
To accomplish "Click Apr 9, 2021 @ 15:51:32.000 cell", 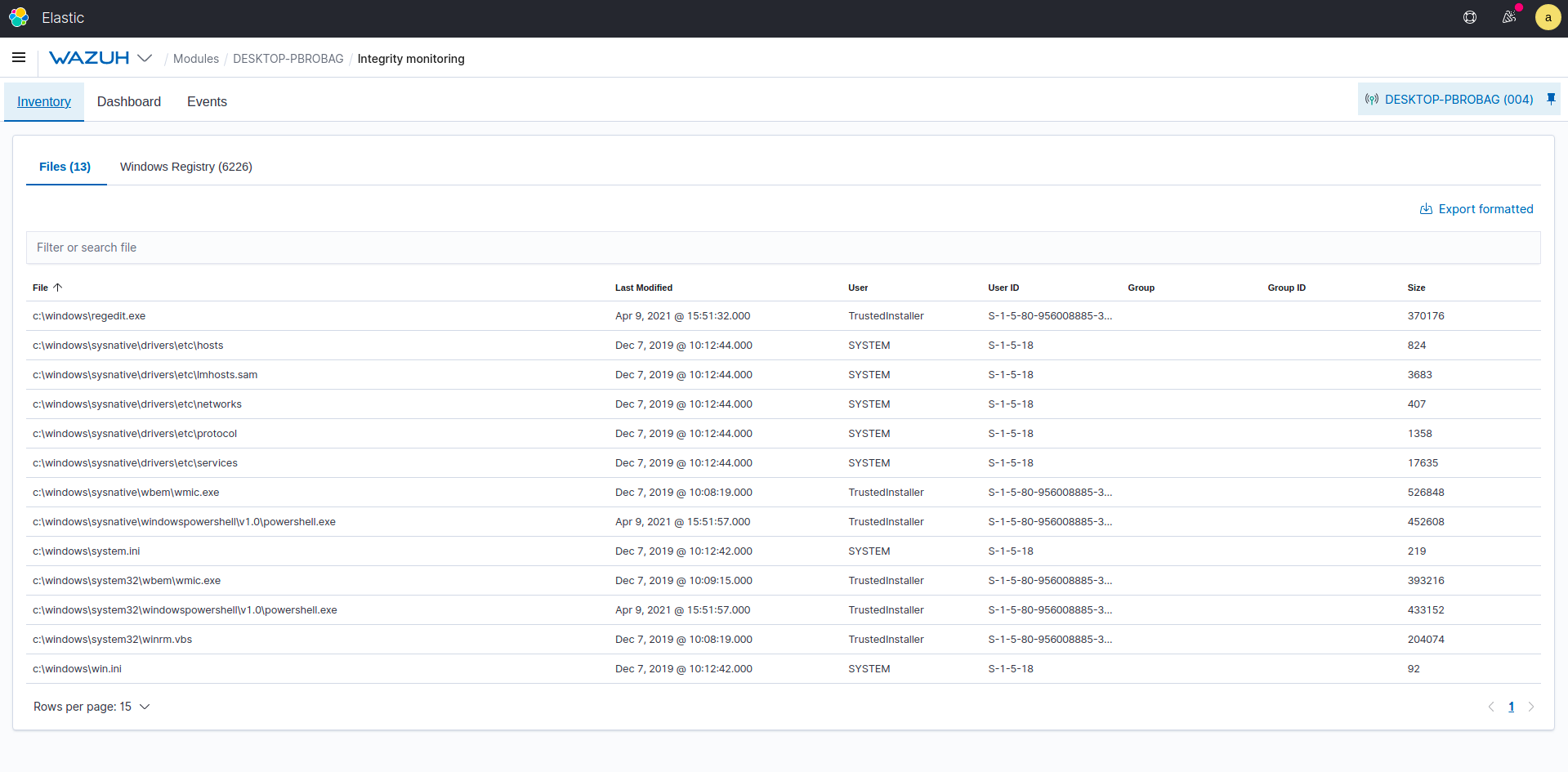I will tap(683, 316).
